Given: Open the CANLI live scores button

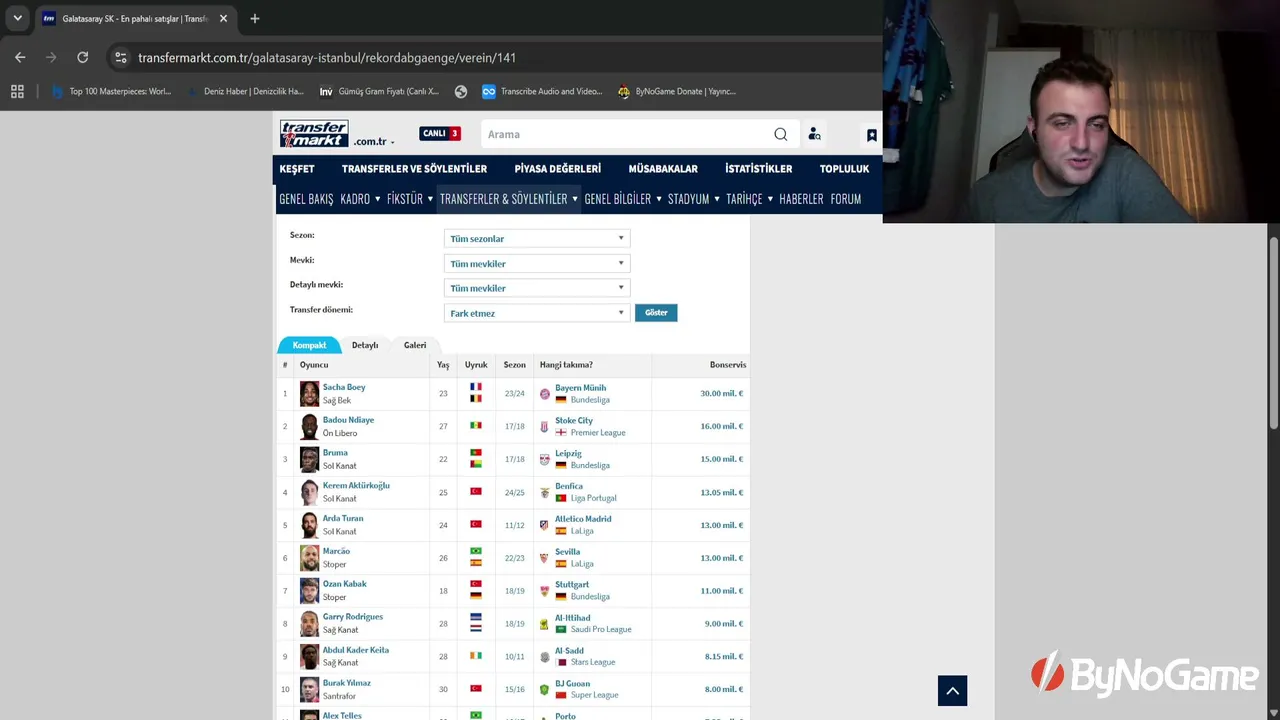Looking at the screenshot, I should pyautogui.click(x=440, y=134).
